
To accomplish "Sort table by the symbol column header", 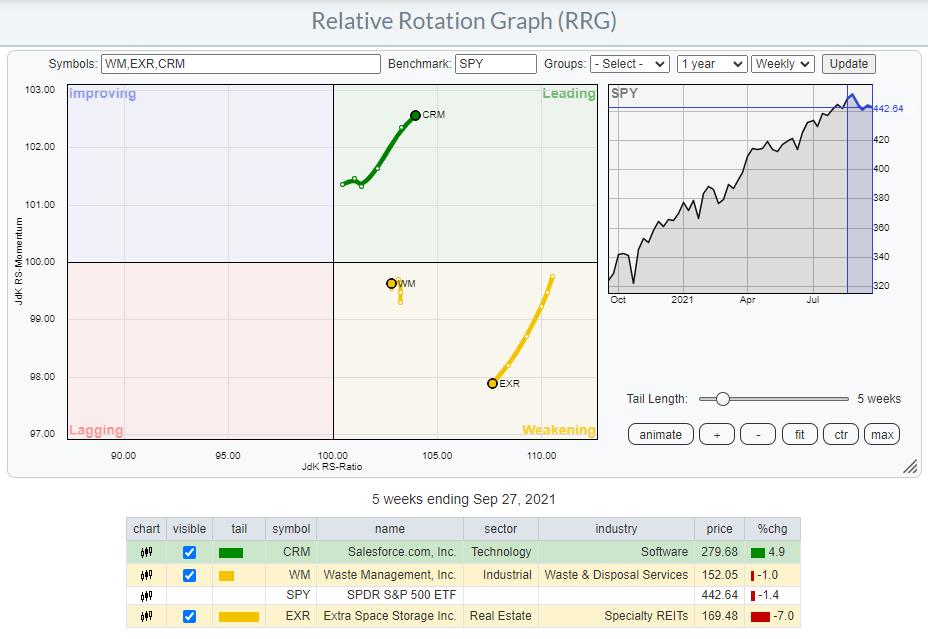I will tap(291, 529).
